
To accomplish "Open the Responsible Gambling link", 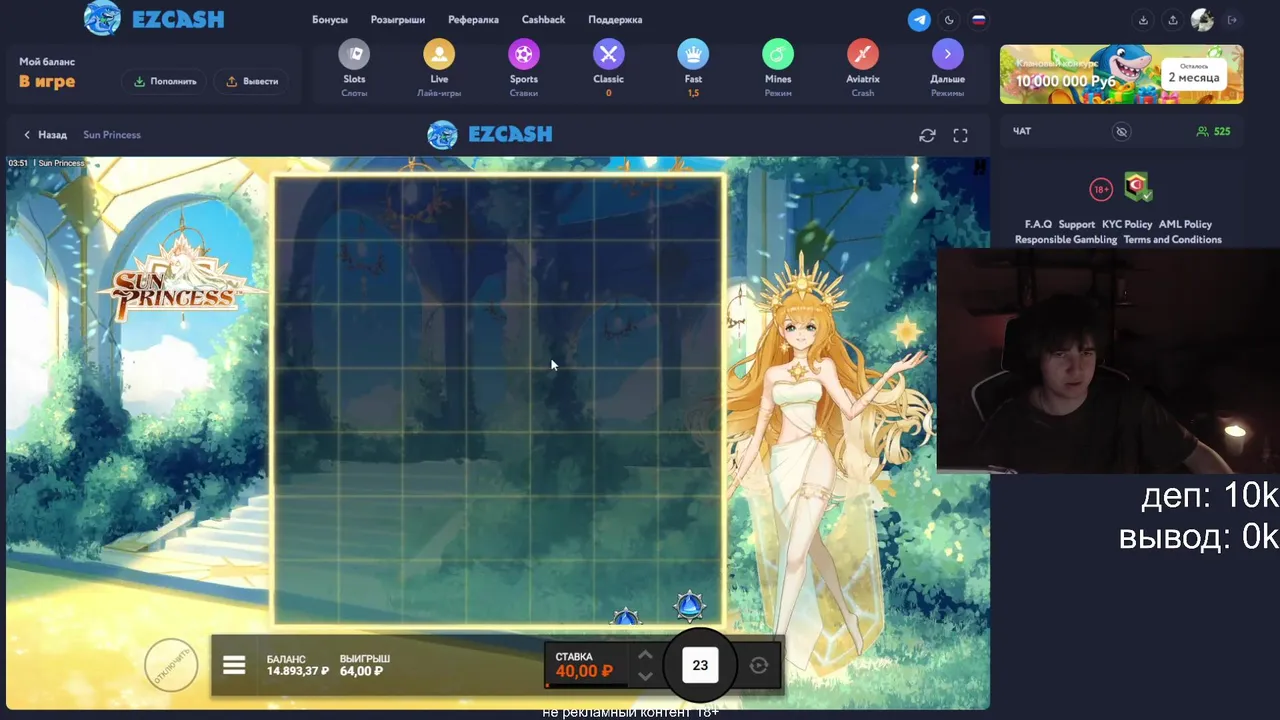I will point(1066,240).
